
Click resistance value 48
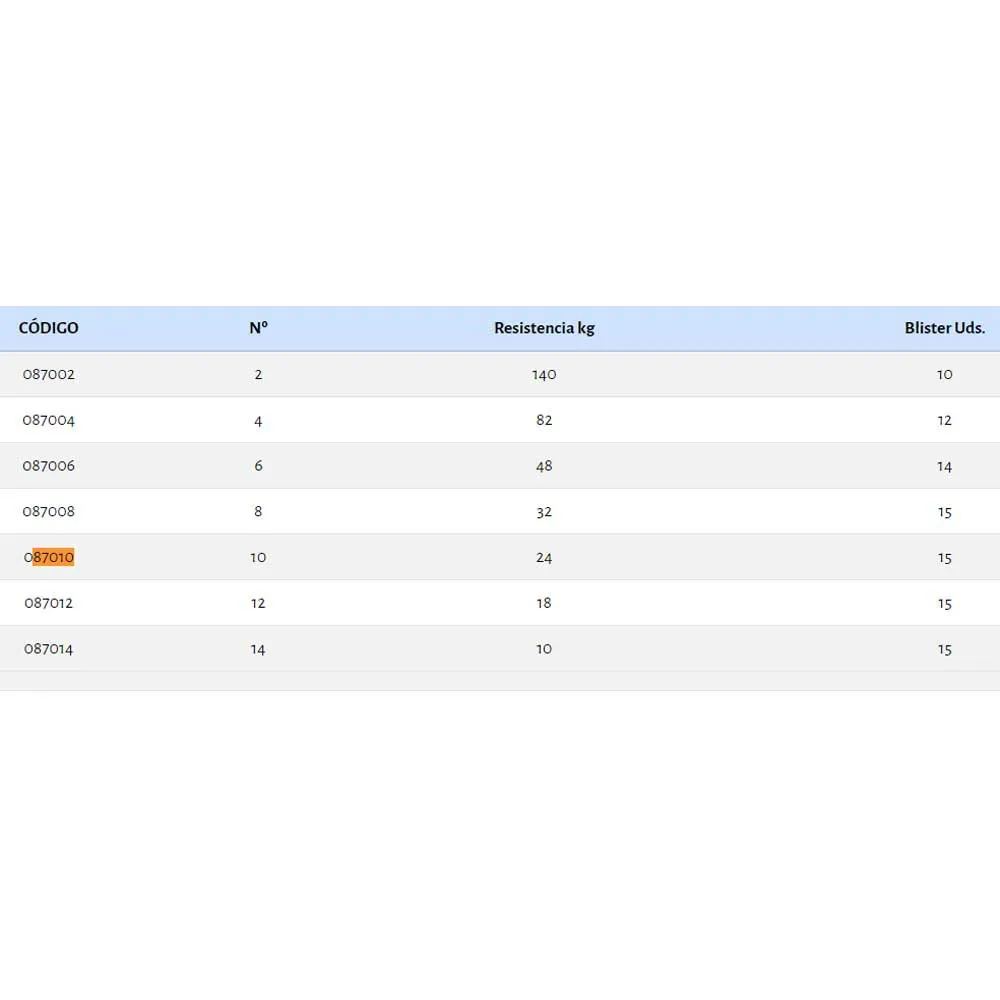[544, 466]
